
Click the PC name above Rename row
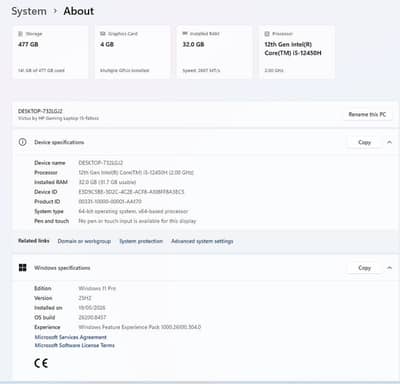(x=40, y=111)
